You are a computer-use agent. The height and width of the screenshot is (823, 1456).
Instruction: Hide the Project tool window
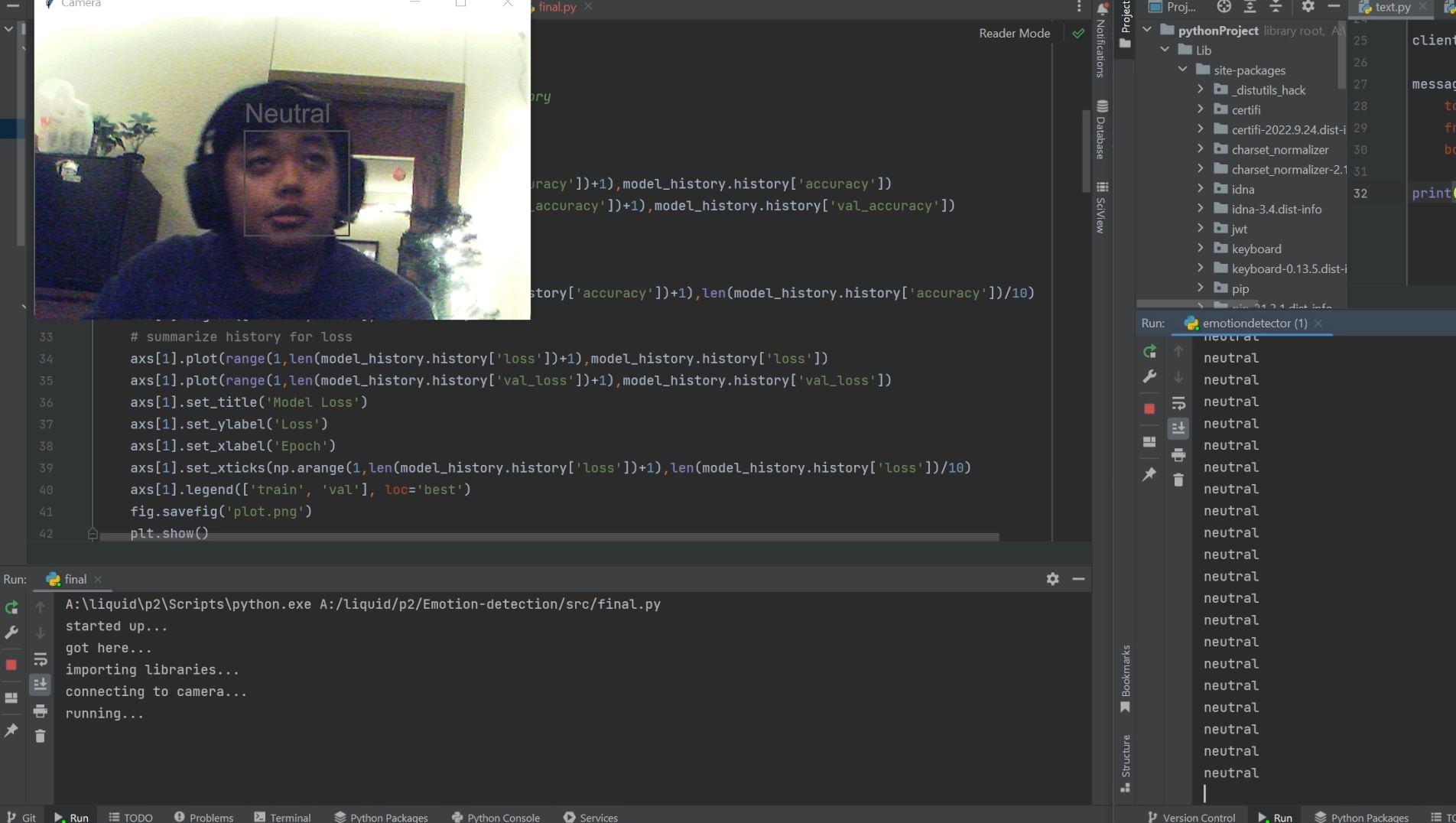(x=1334, y=7)
